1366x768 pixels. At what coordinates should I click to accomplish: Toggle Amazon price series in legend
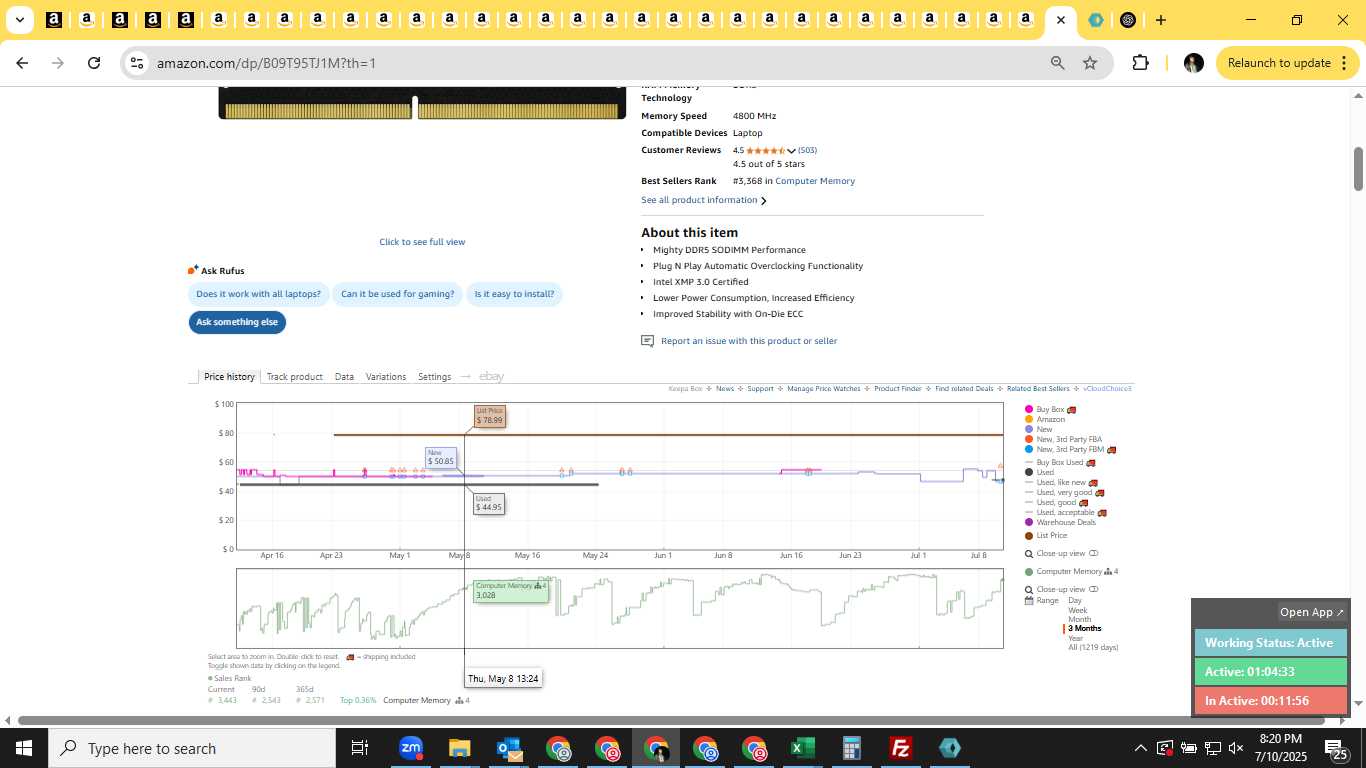point(1044,420)
